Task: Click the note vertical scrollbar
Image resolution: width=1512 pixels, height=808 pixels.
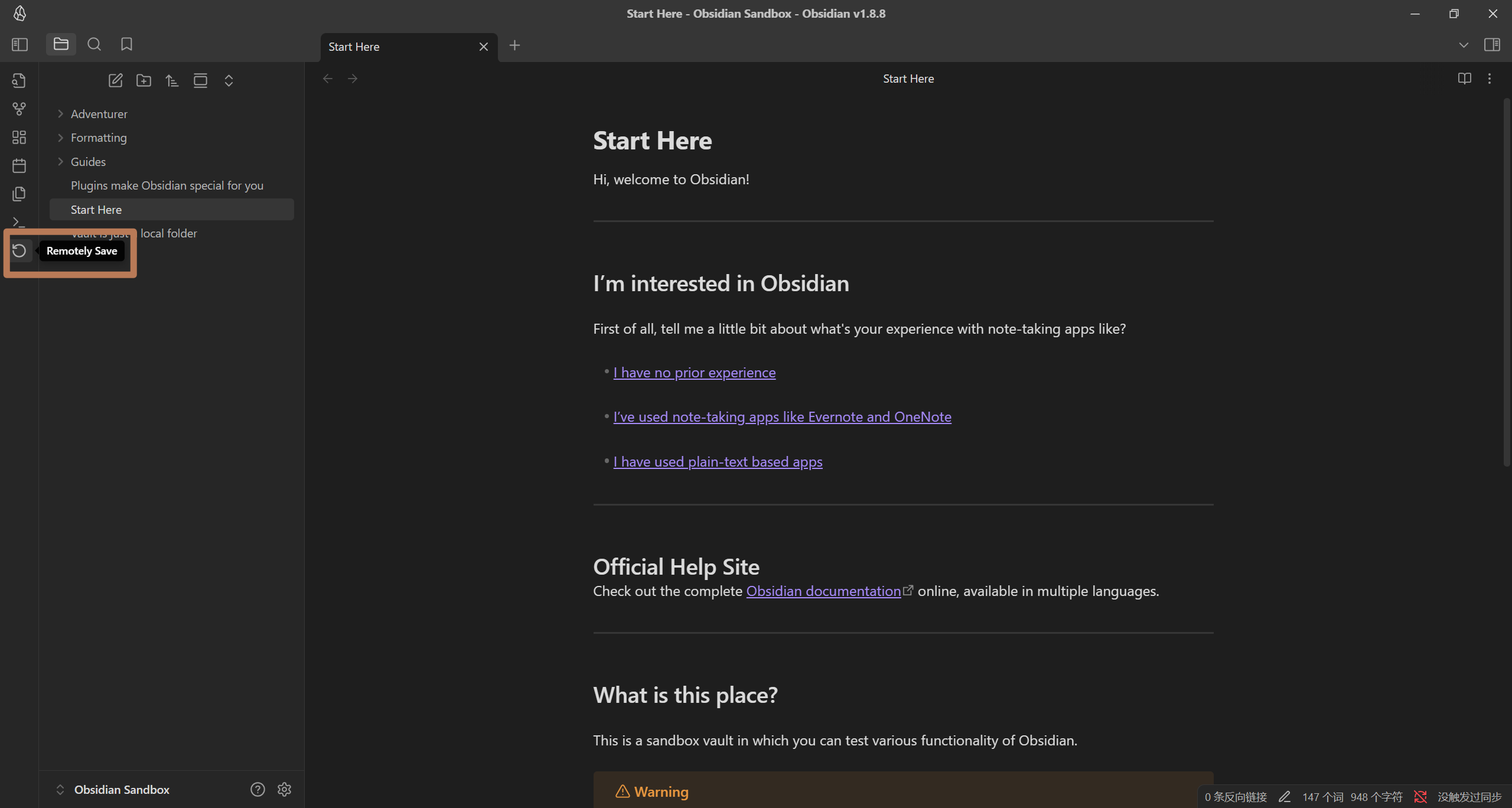Action: [1506, 284]
